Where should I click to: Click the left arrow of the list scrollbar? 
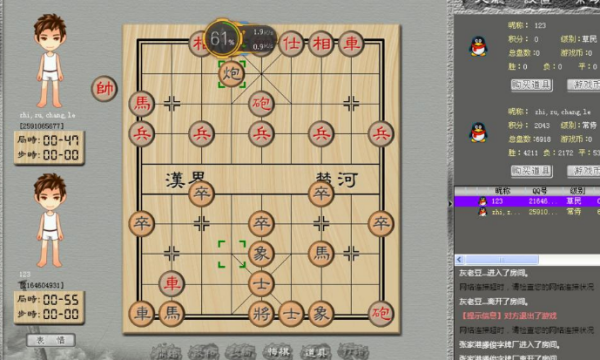coord(460,260)
